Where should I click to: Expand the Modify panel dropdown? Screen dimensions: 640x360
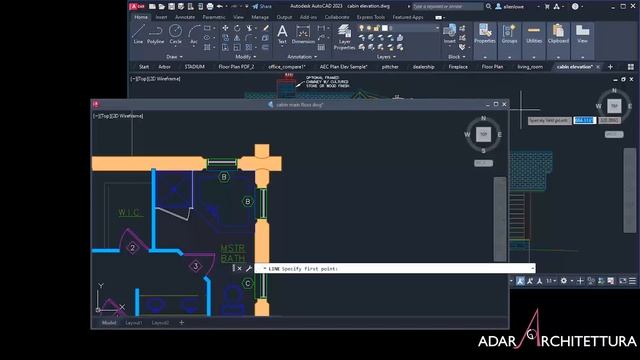pos(246,57)
